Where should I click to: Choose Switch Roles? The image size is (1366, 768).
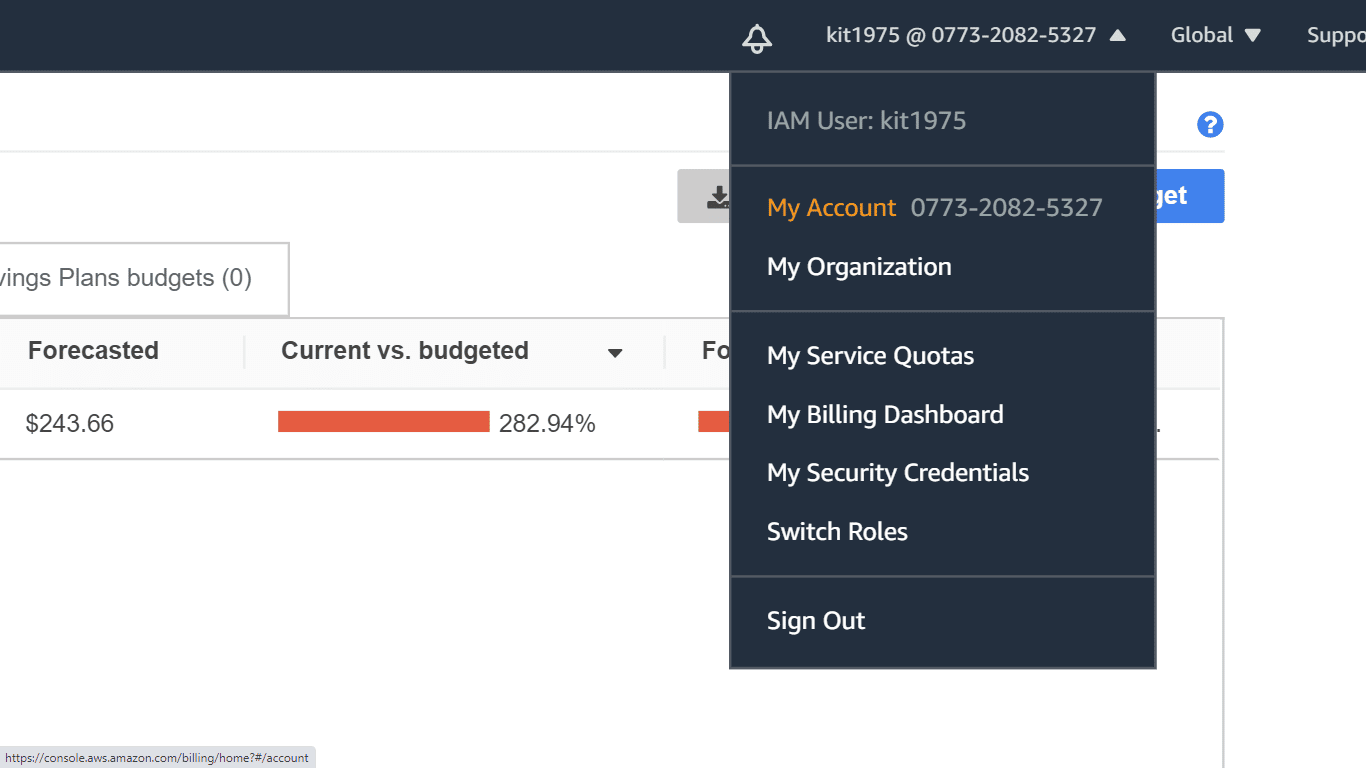837,531
